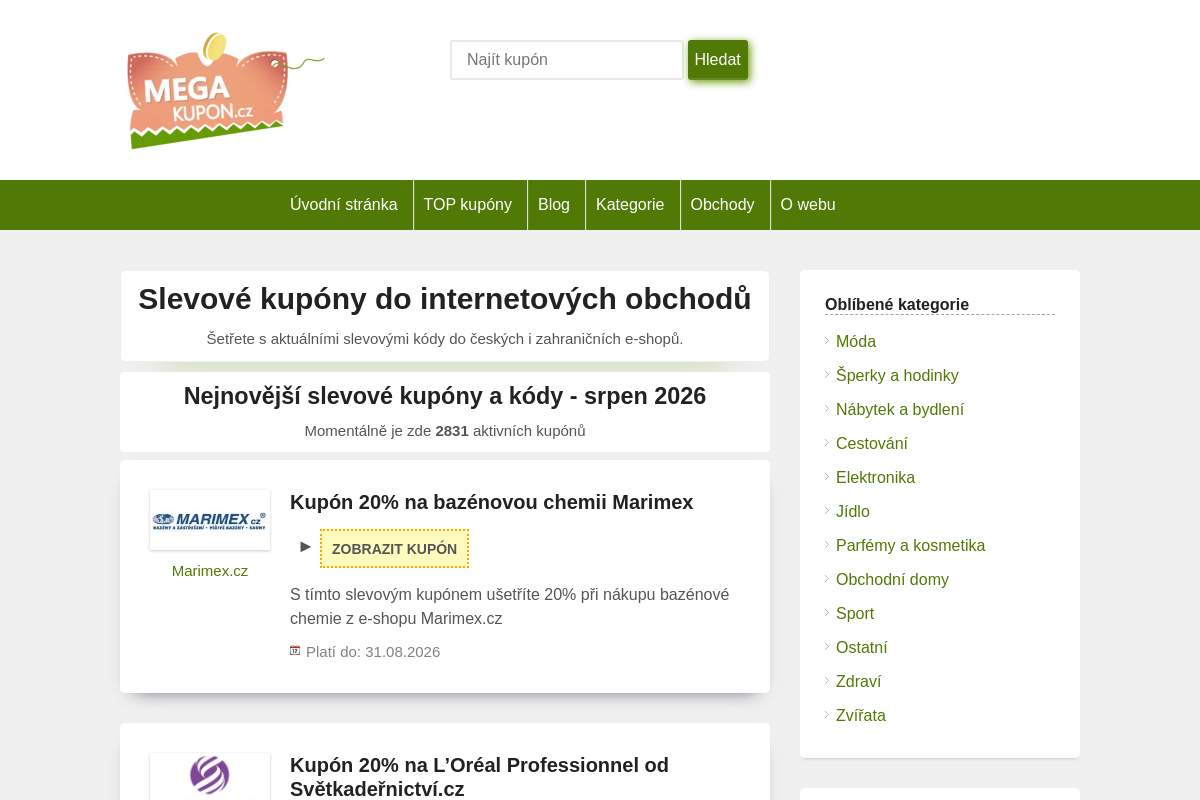Select the Obchodní domy category

[892, 580]
